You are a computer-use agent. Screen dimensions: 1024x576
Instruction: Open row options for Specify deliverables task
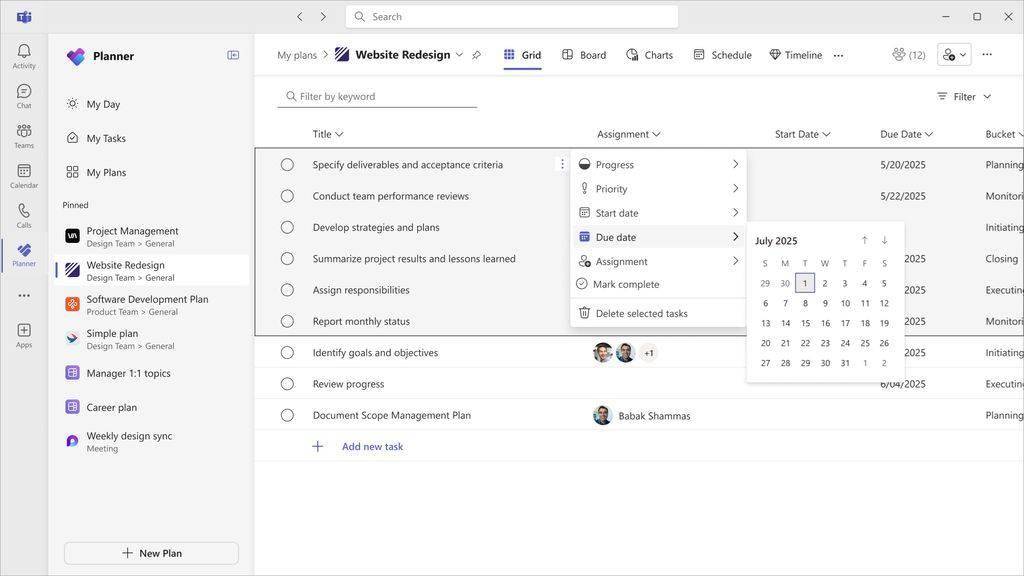(x=562, y=165)
